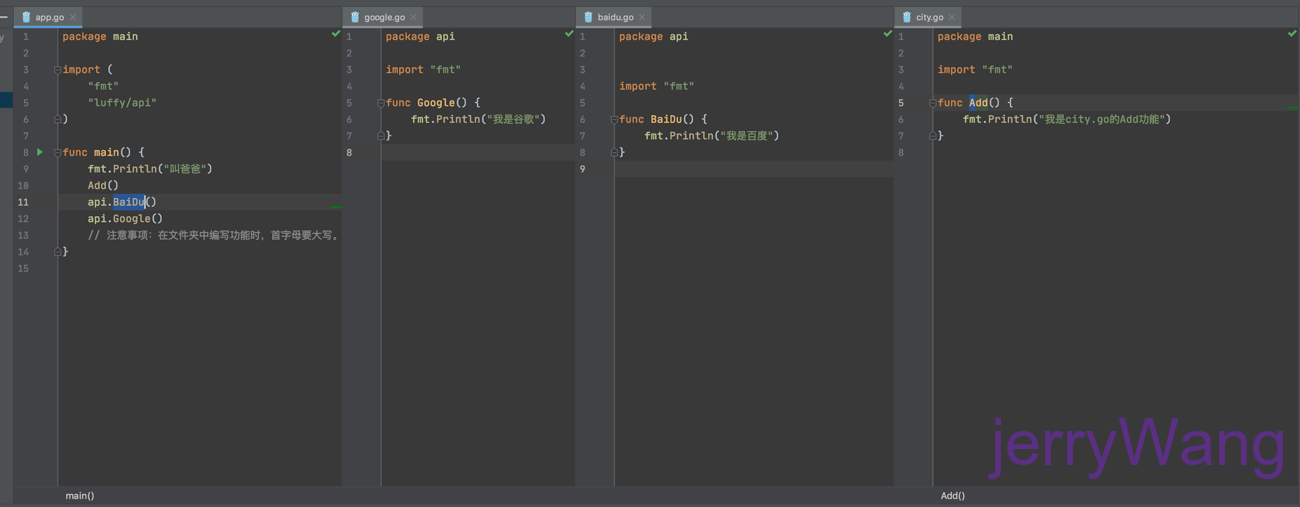Viewport: 1300px width, 507px height.
Task: Click the green run arrow beside func main
Action: point(40,152)
